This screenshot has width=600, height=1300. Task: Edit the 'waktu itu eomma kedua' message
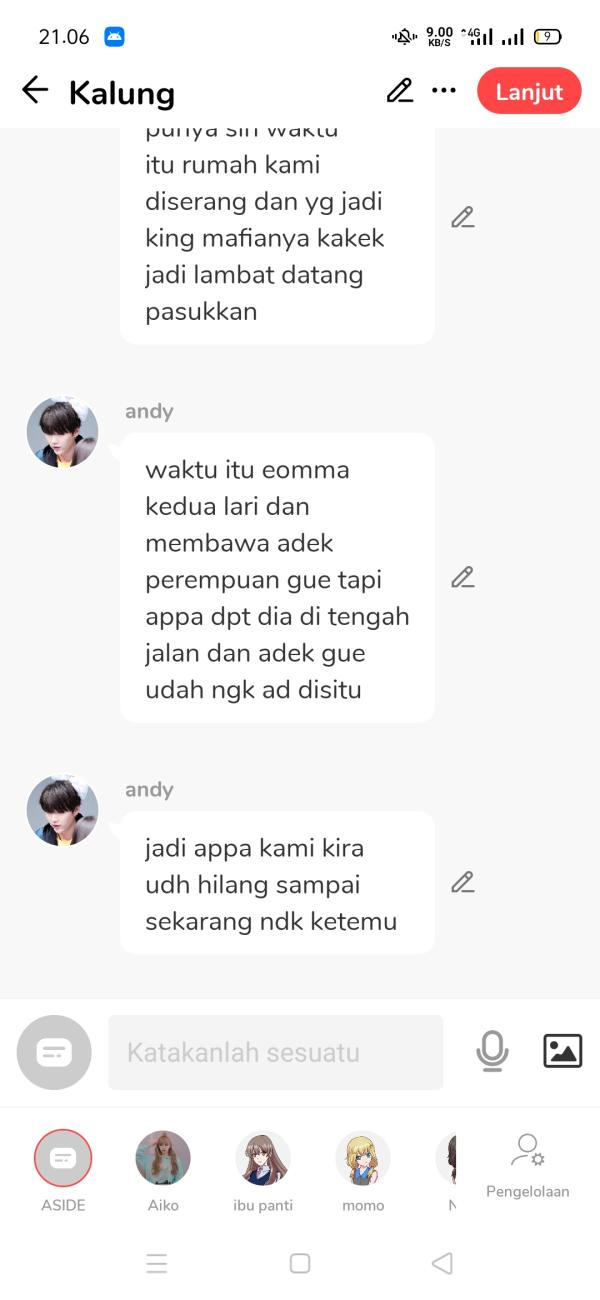click(462, 577)
